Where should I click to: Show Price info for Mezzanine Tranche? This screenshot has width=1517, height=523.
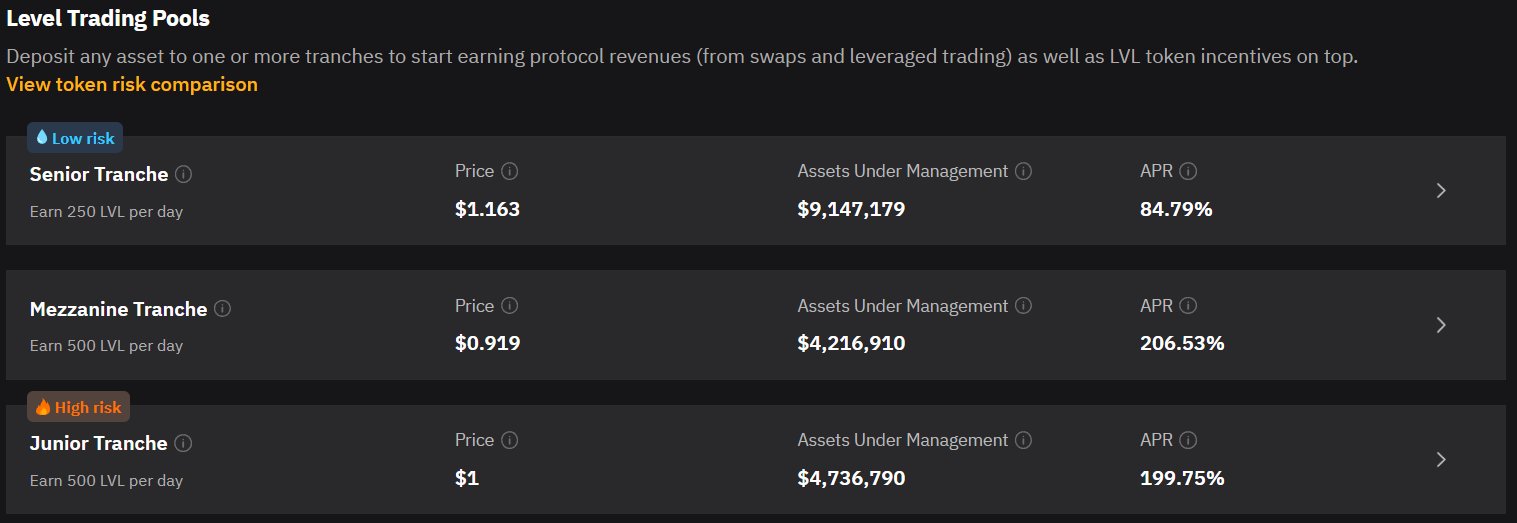(509, 306)
